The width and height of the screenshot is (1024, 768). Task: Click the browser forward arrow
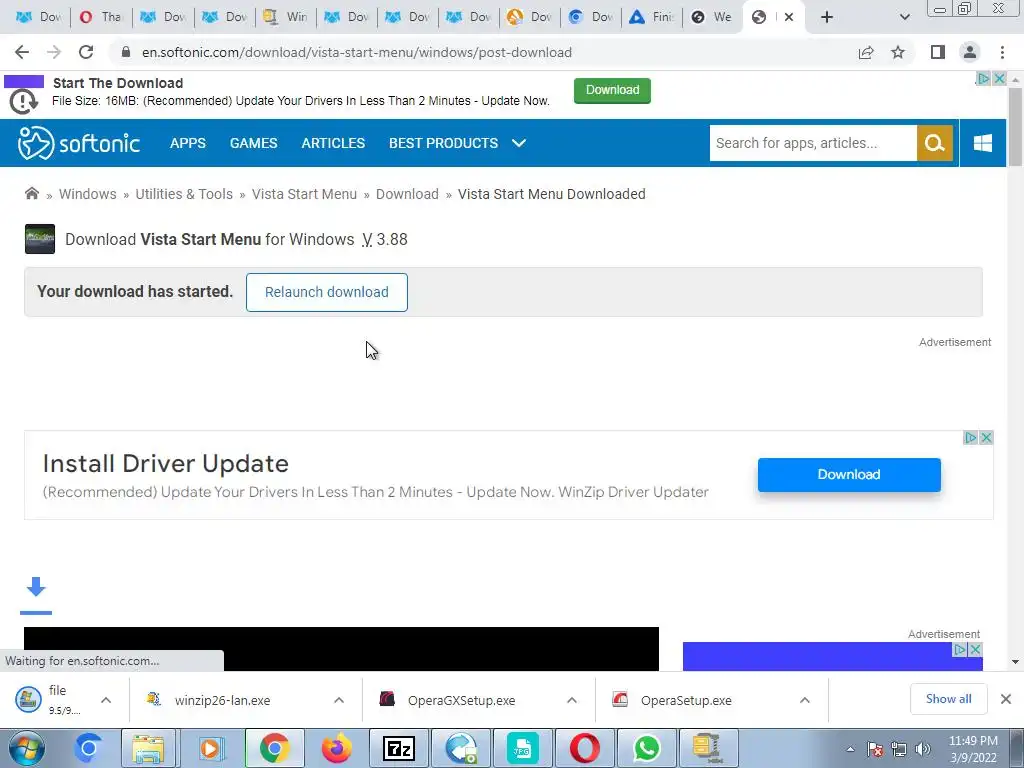click(54, 52)
